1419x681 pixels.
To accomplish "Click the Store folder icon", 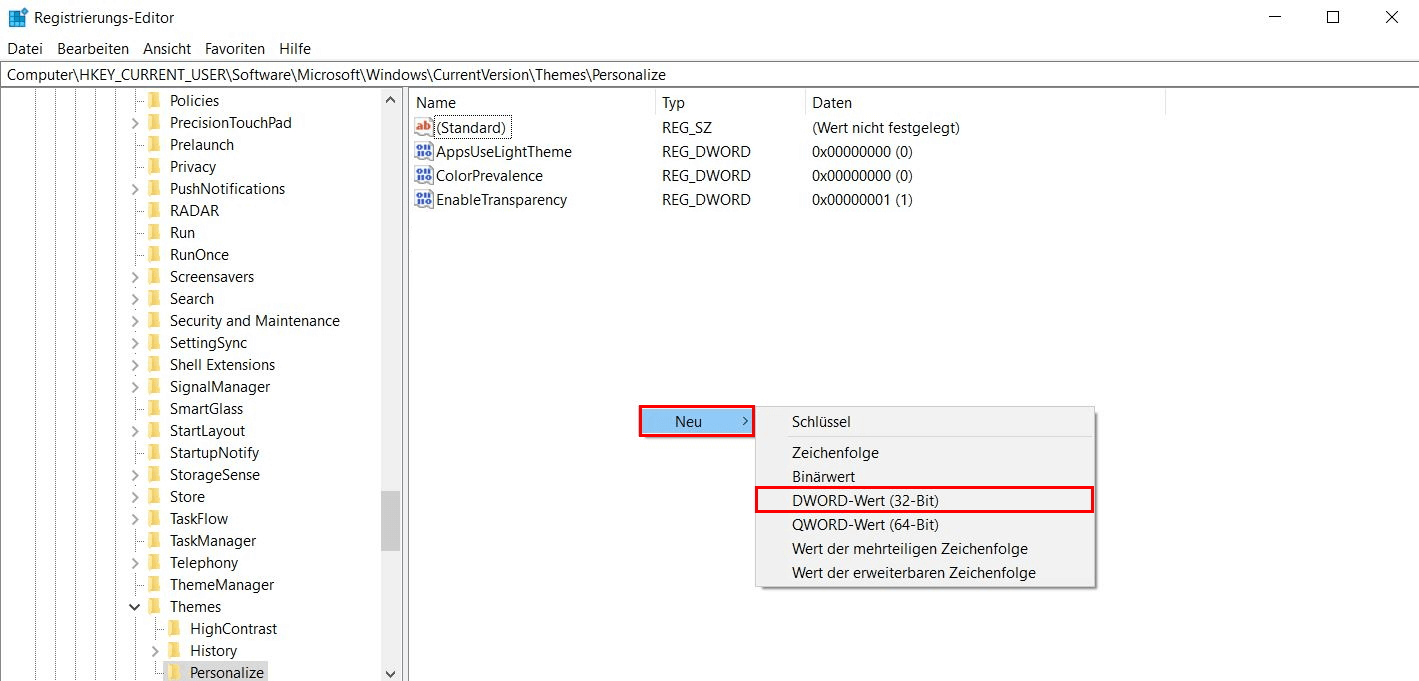I will click(x=154, y=496).
